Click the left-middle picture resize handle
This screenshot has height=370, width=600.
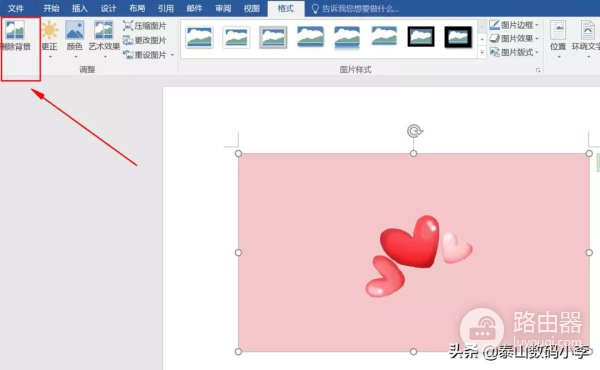point(238,253)
